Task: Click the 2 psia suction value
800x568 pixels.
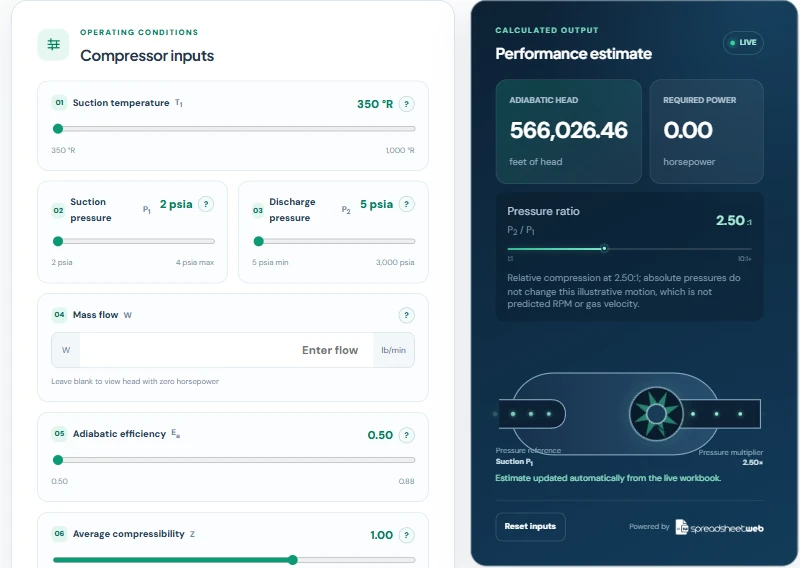Action: (x=176, y=204)
